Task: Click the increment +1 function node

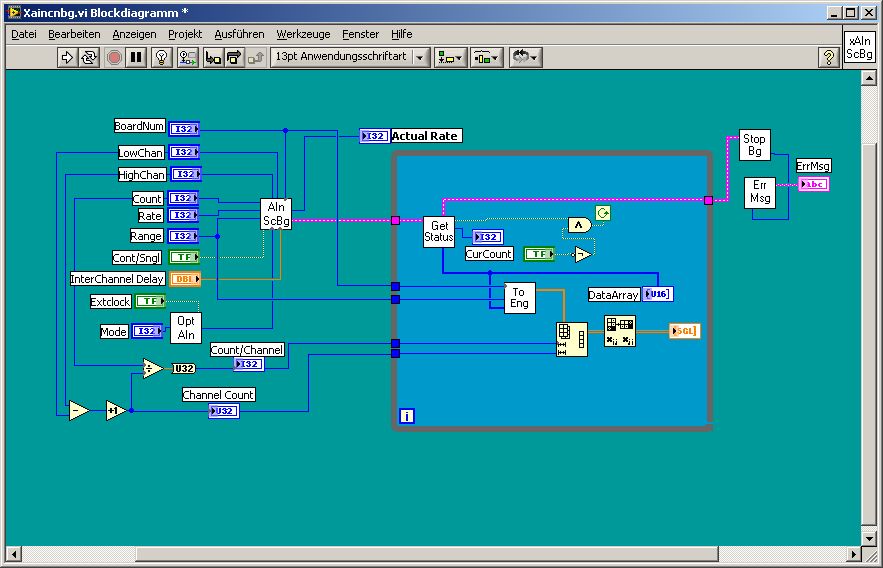Action: point(115,411)
